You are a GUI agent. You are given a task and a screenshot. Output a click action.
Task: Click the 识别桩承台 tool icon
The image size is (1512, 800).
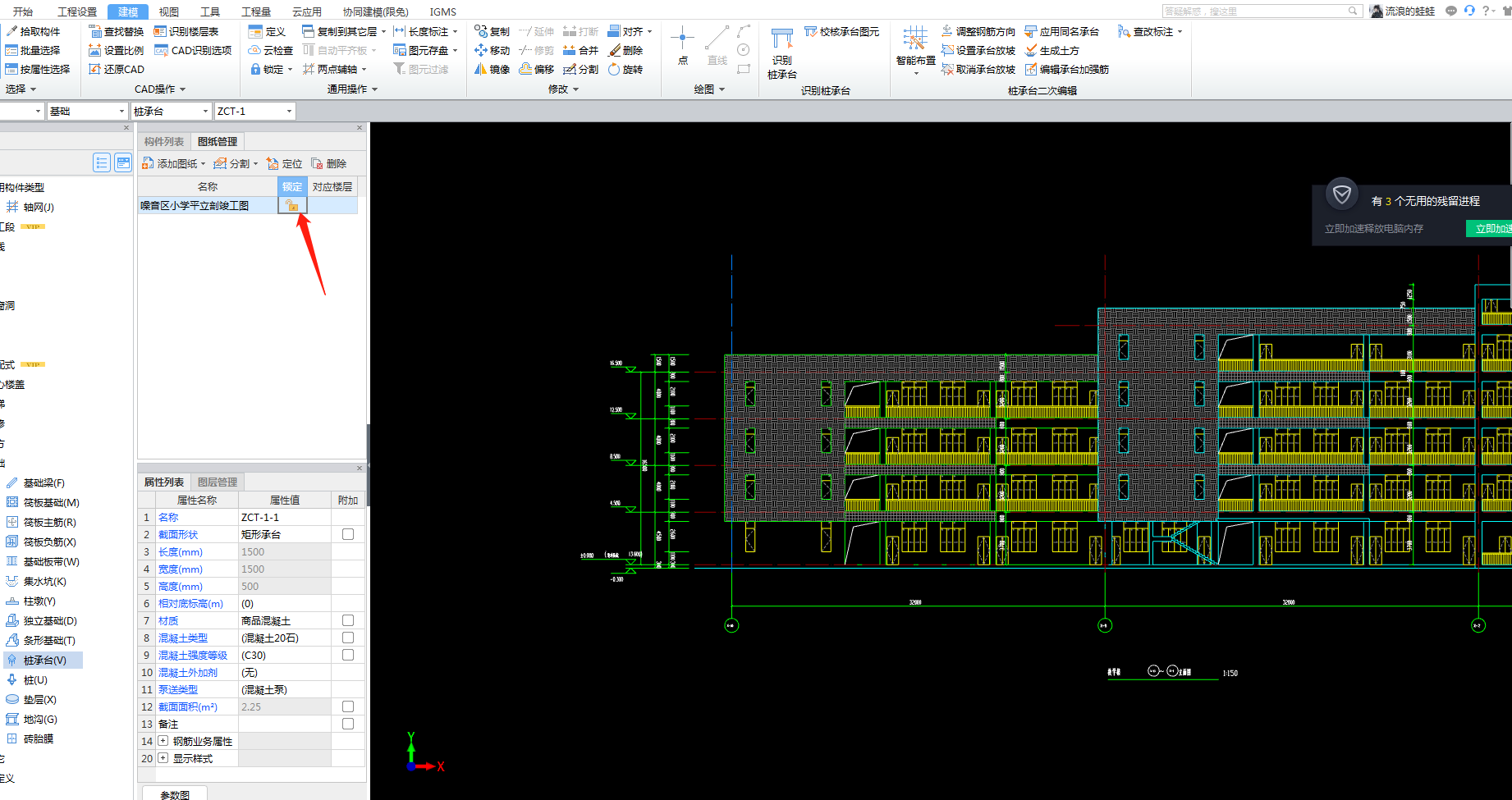pos(781,45)
